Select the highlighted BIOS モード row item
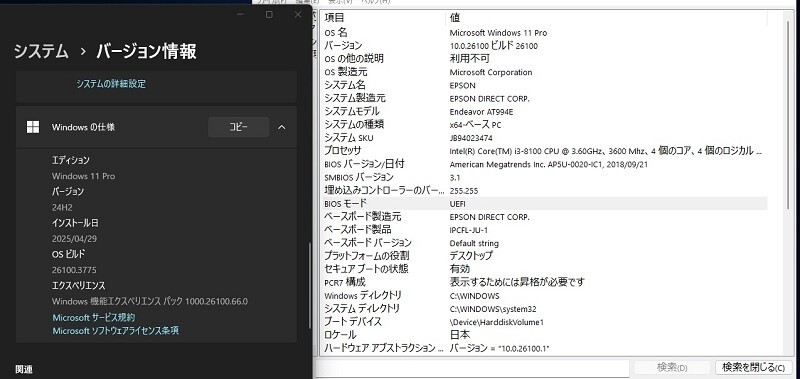The image size is (800, 379). coord(345,204)
